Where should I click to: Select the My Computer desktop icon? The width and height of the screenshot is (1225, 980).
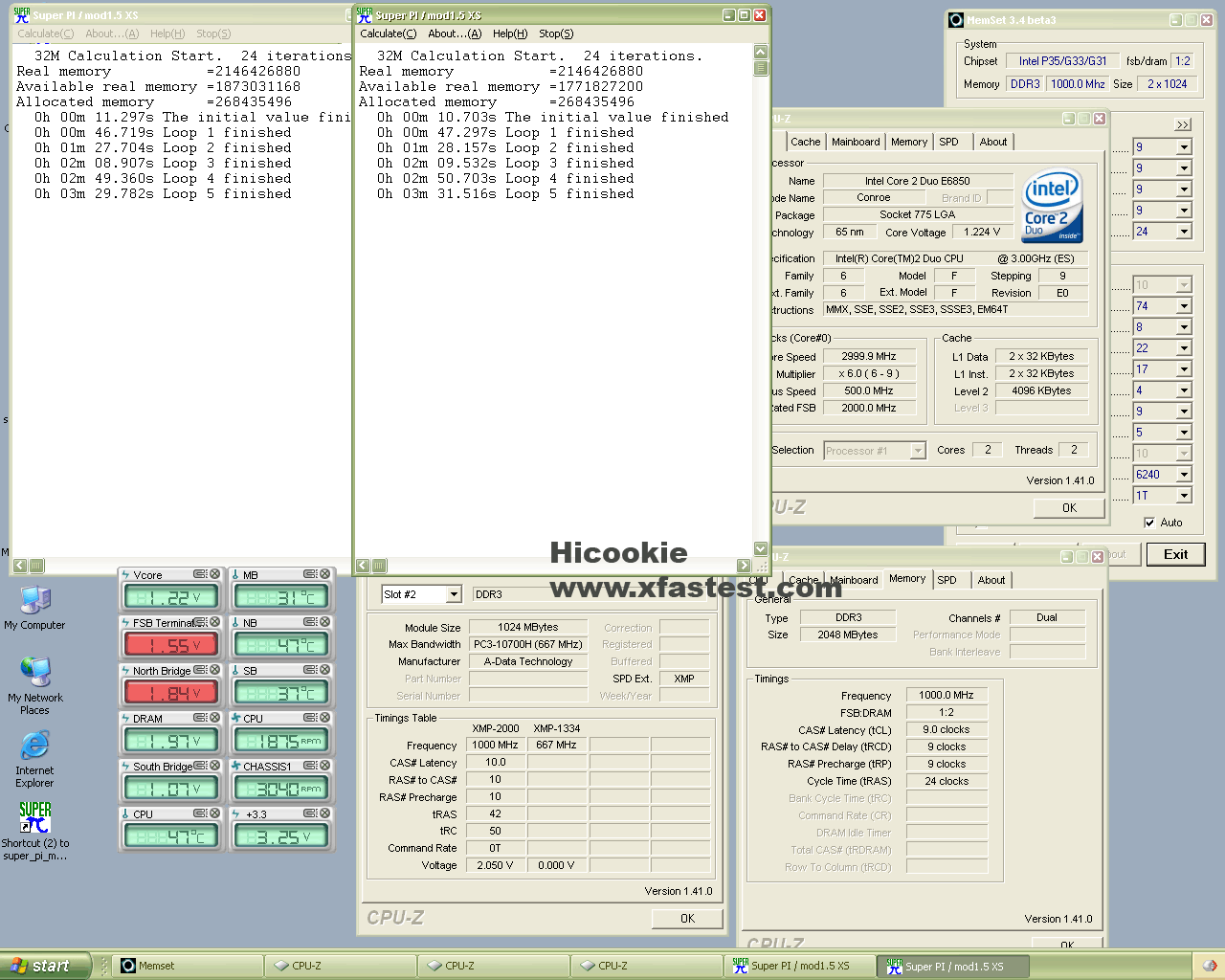coord(34,609)
